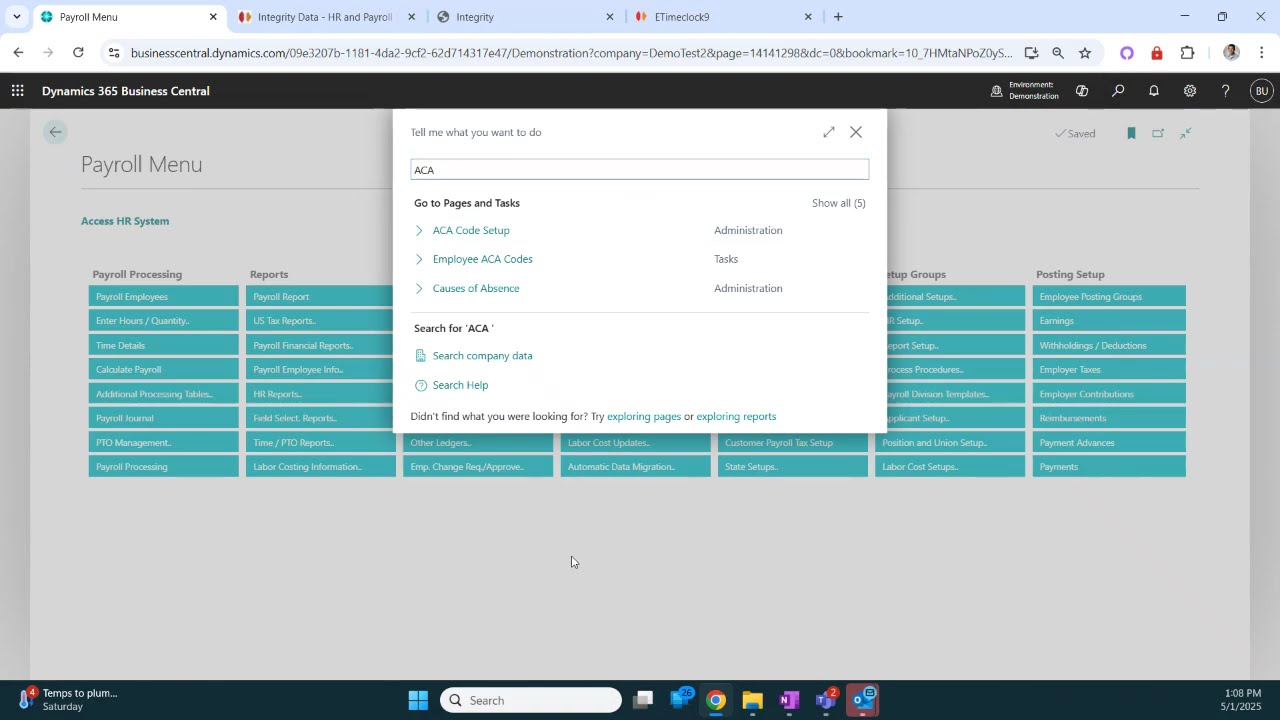Expand the chevron beside Employee ACA Codes
This screenshot has height=720, width=1280.
pyautogui.click(x=419, y=260)
